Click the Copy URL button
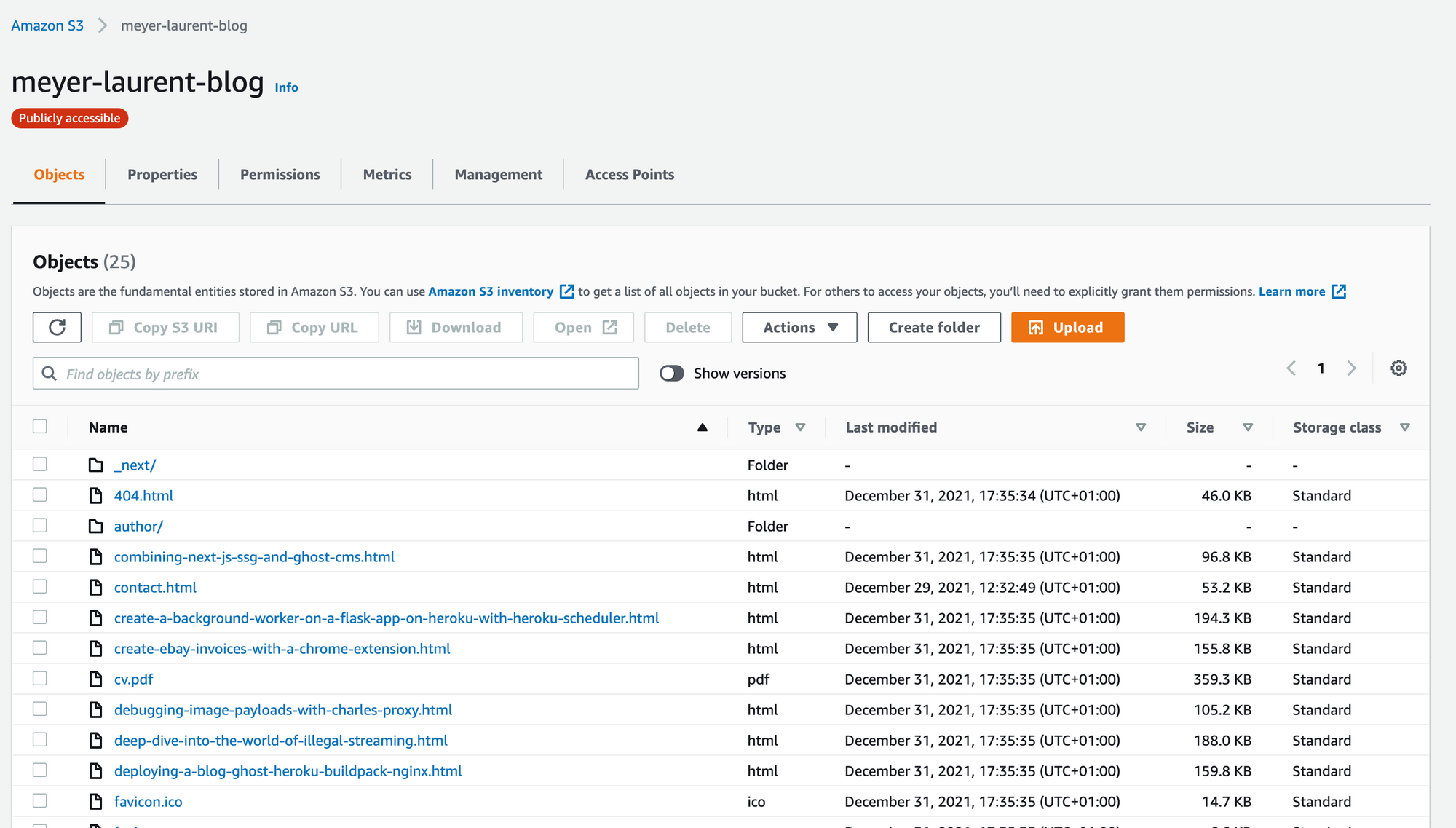Screen dimensions: 1456x828 (x=314, y=328)
